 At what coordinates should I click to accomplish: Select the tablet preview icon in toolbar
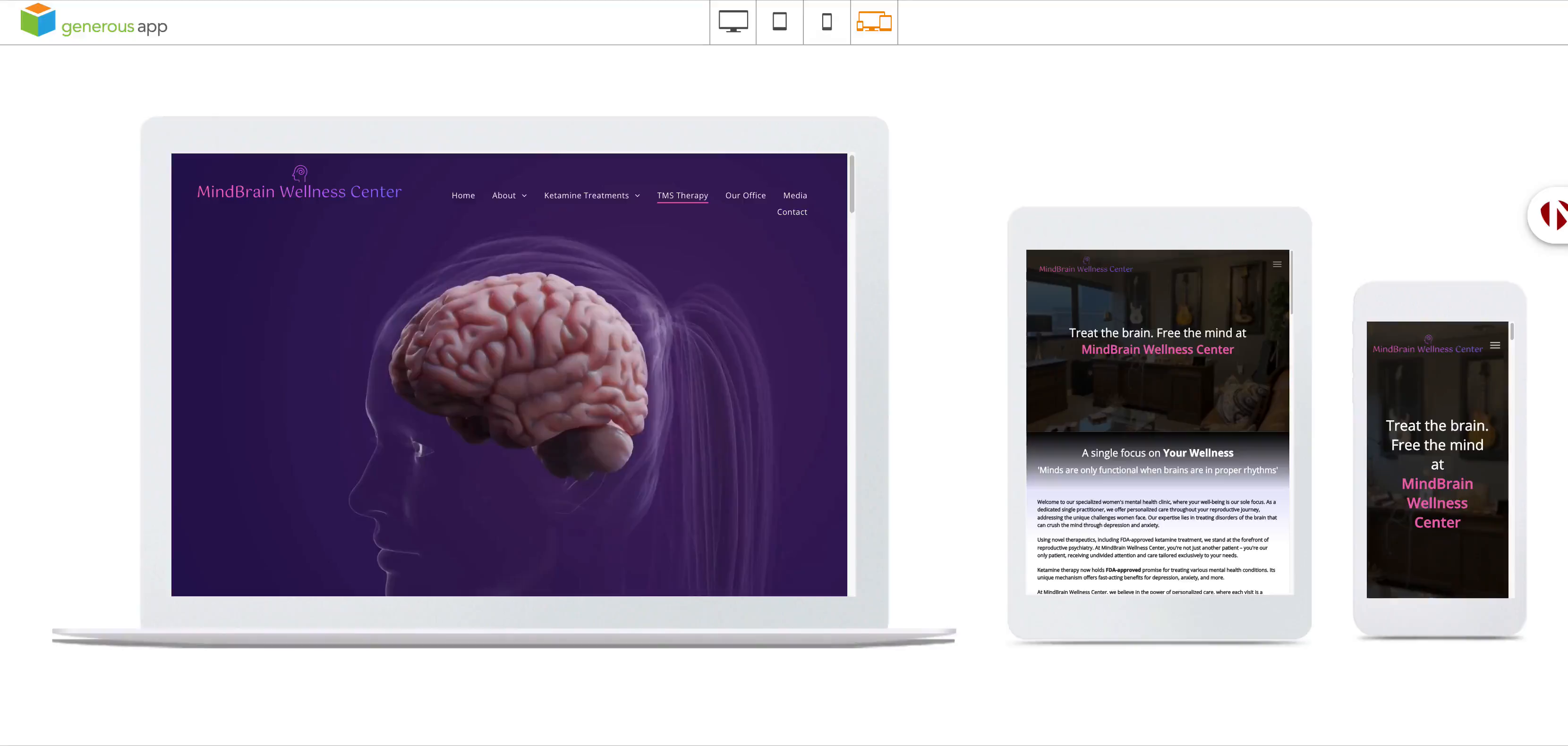click(780, 22)
